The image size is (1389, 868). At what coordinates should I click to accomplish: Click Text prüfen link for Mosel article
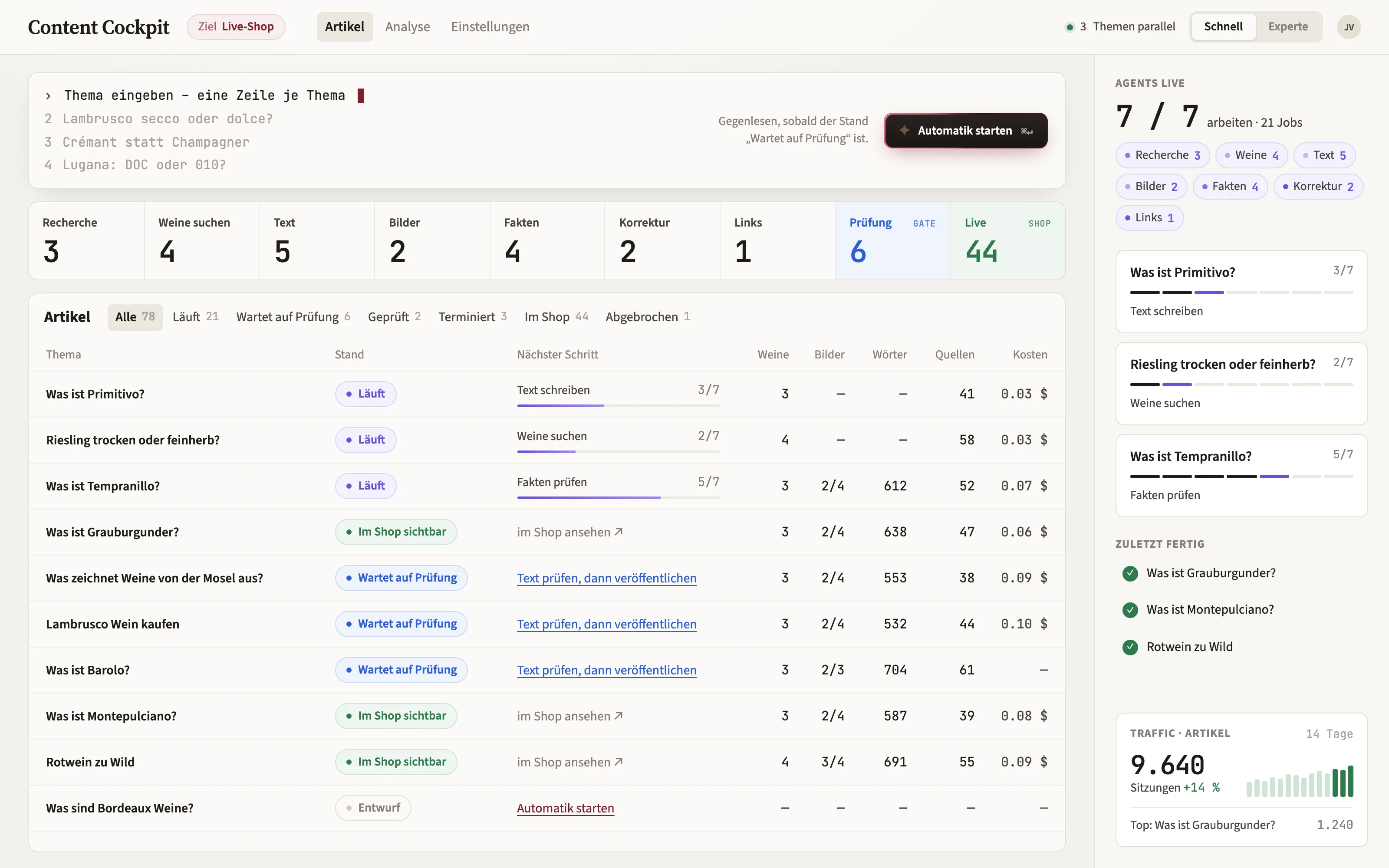(606, 578)
